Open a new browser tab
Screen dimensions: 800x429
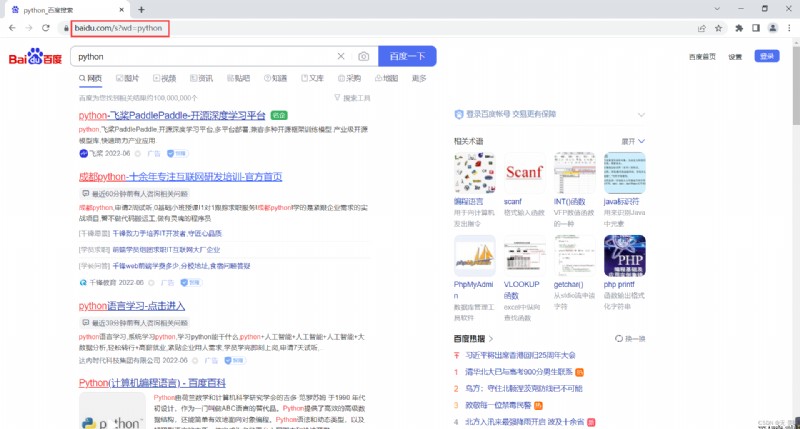pos(141,10)
